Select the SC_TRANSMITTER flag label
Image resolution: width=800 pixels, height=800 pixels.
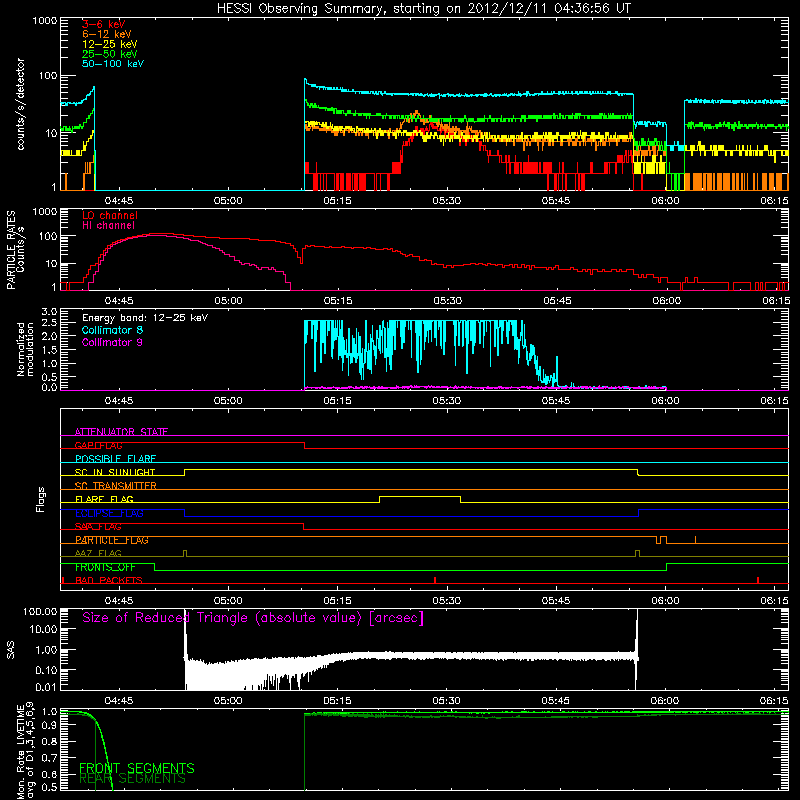[x=115, y=486]
